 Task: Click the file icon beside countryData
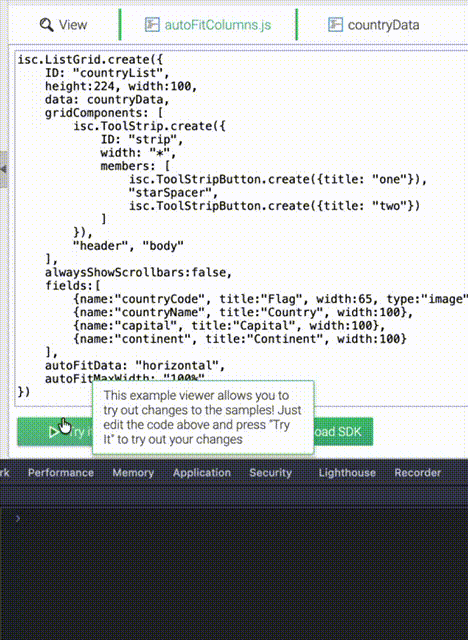(x=335, y=24)
